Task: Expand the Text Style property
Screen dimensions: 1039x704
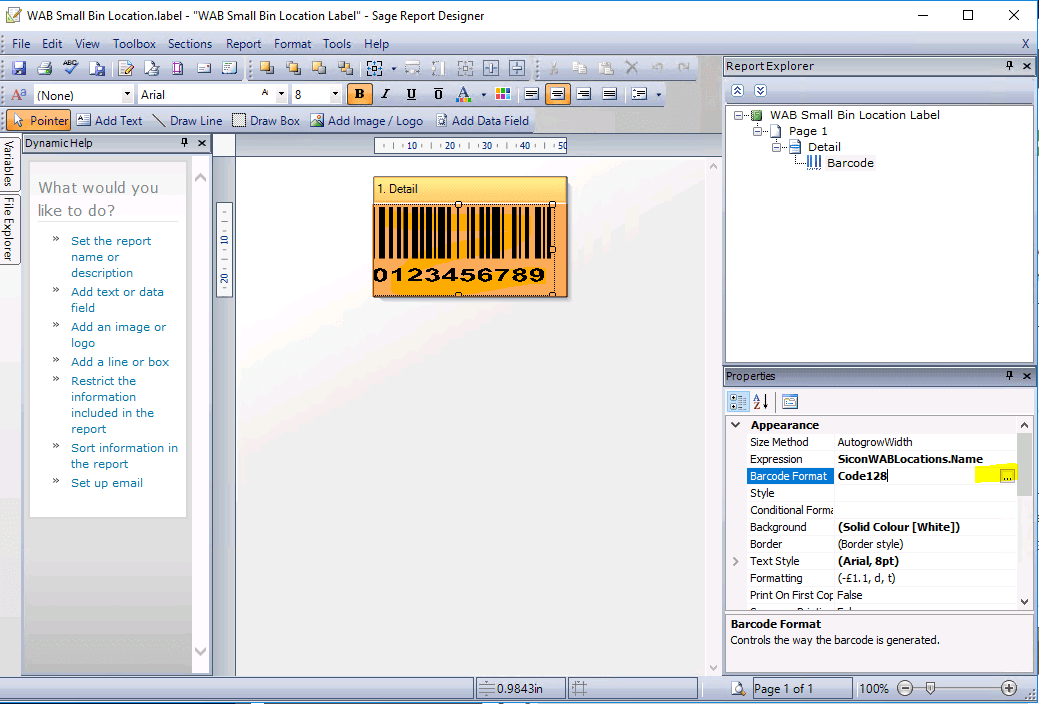Action: click(x=736, y=561)
